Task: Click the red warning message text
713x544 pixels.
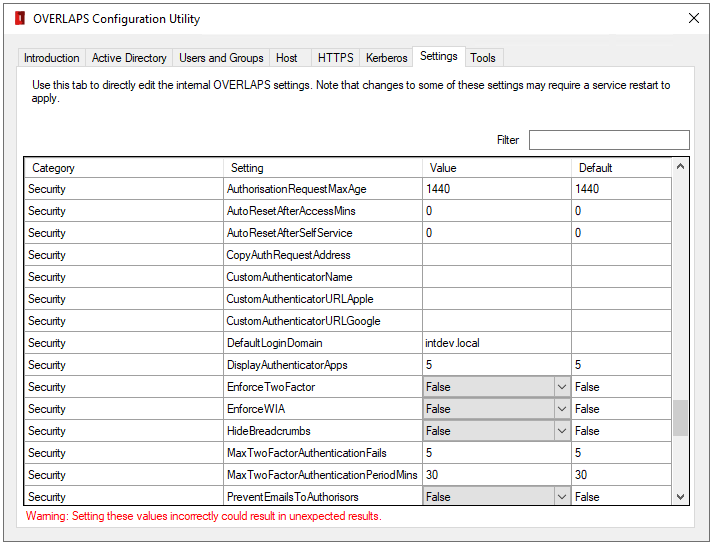Action: 204,516
